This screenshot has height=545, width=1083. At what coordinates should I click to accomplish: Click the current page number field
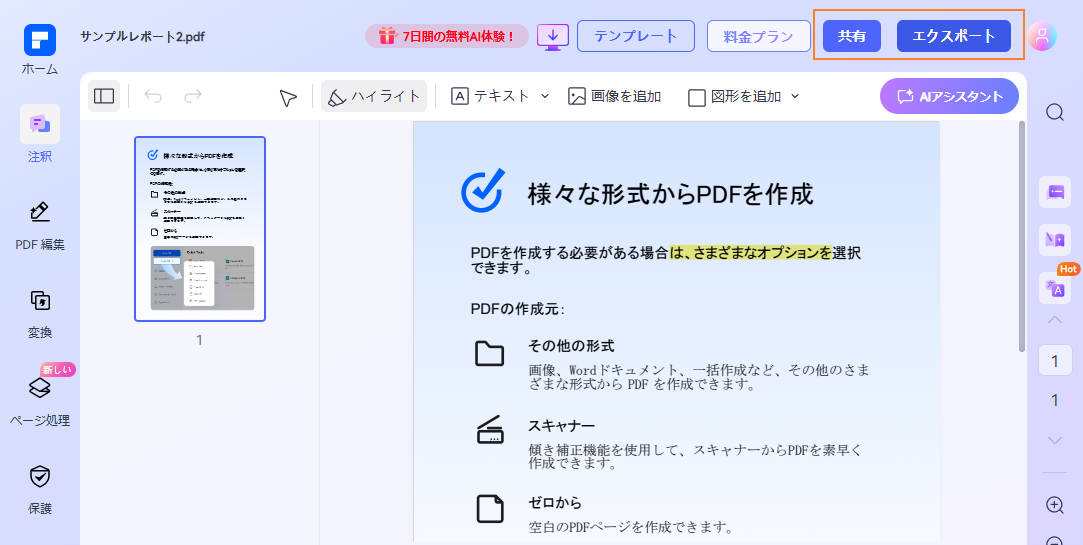click(1055, 360)
